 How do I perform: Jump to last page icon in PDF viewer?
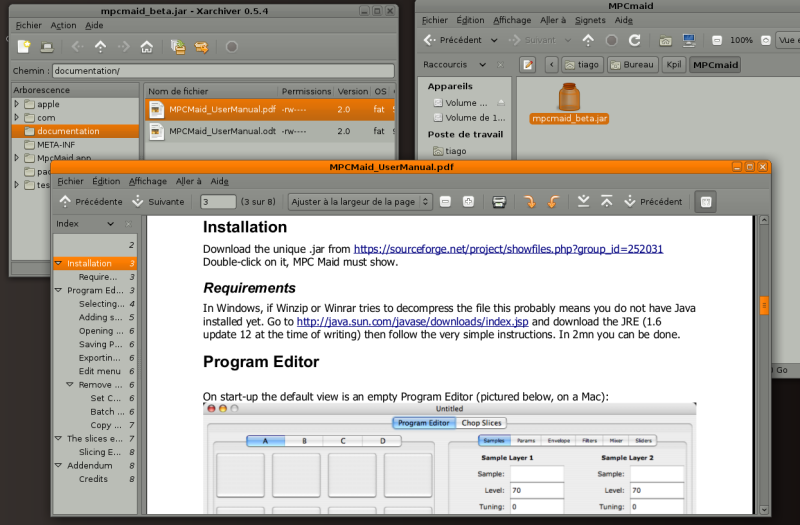click(583, 202)
